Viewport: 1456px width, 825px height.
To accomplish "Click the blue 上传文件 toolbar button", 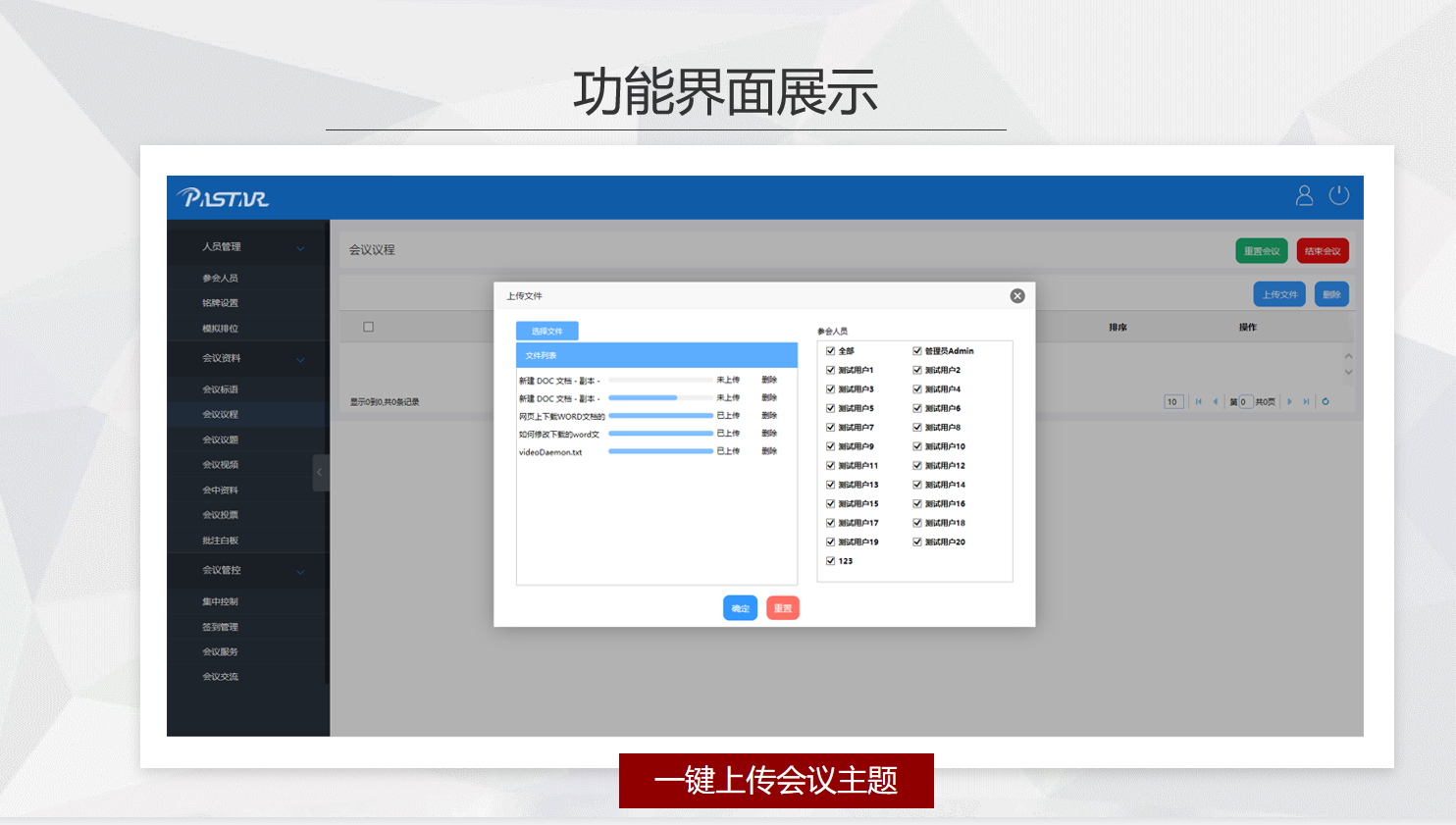I will pyautogui.click(x=1279, y=294).
